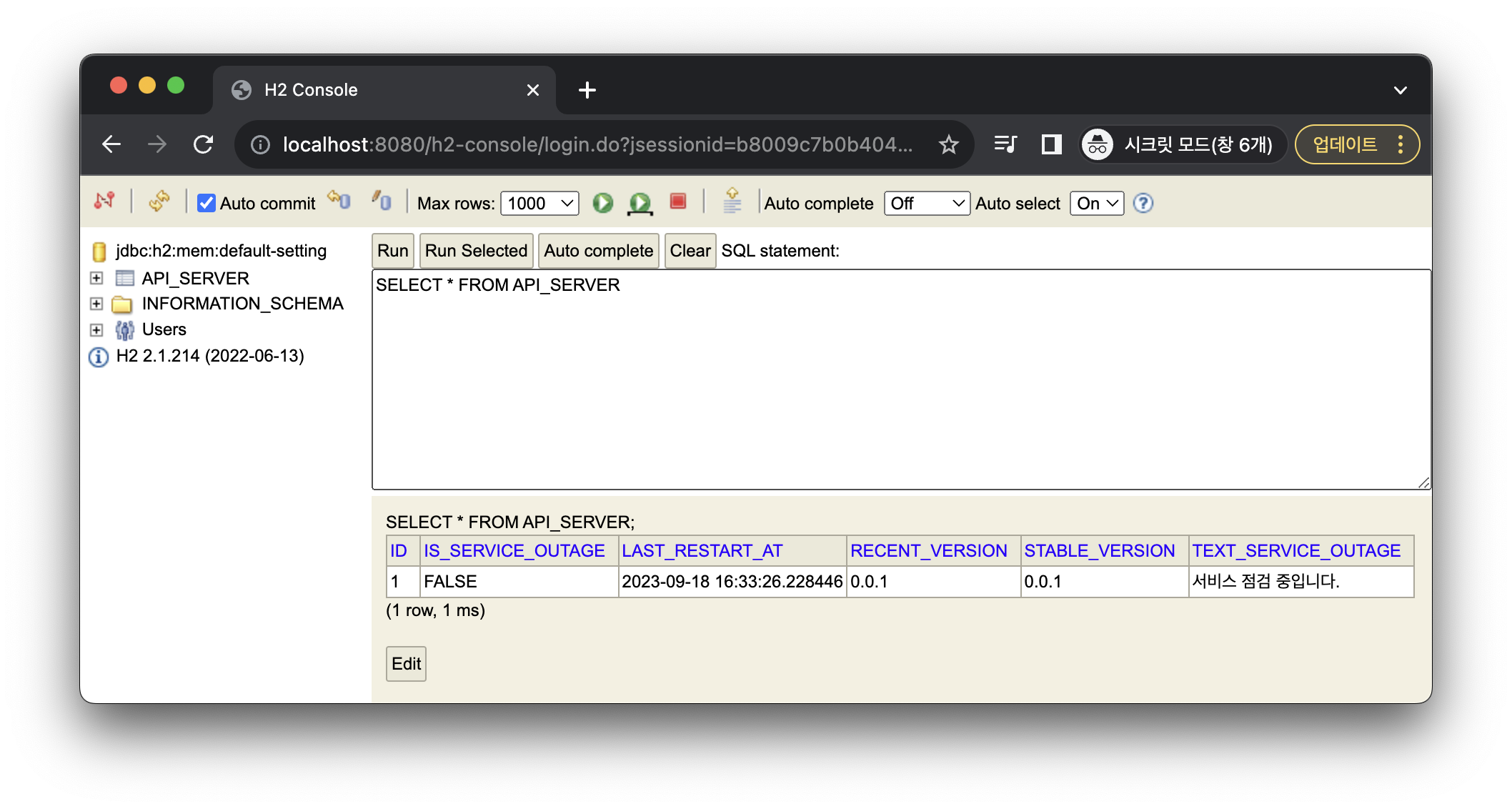Click the API_SERVER table icon
The width and height of the screenshot is (1512, 809).
tap(125, 278)
